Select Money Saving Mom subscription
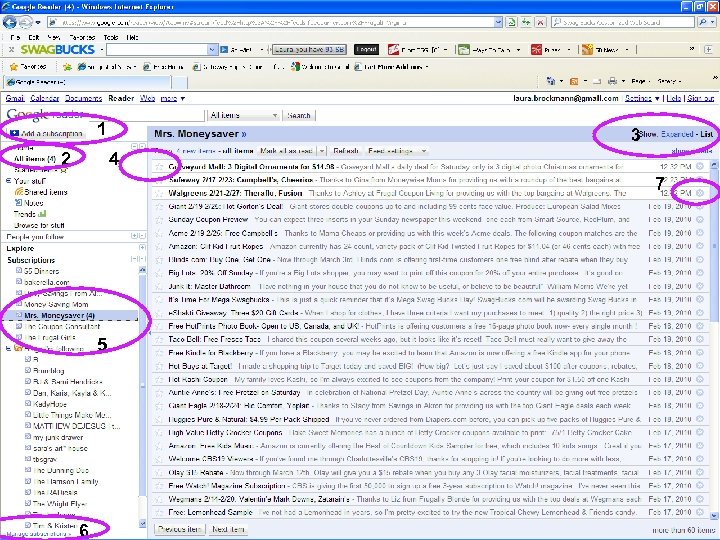Screen dimensions: 720x540 pos(56,304)
